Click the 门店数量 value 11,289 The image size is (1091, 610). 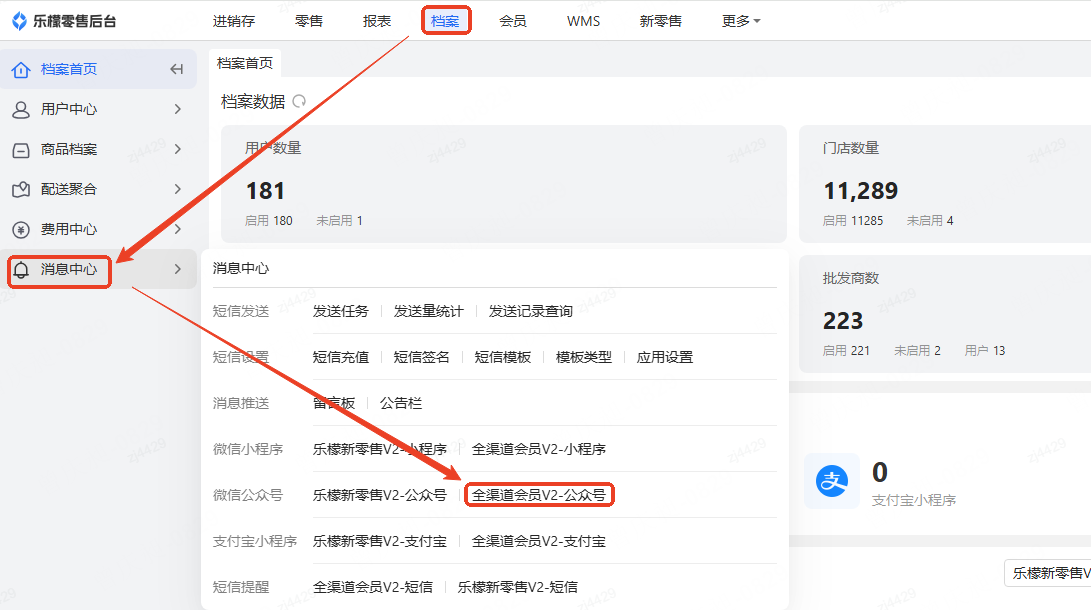861,191
